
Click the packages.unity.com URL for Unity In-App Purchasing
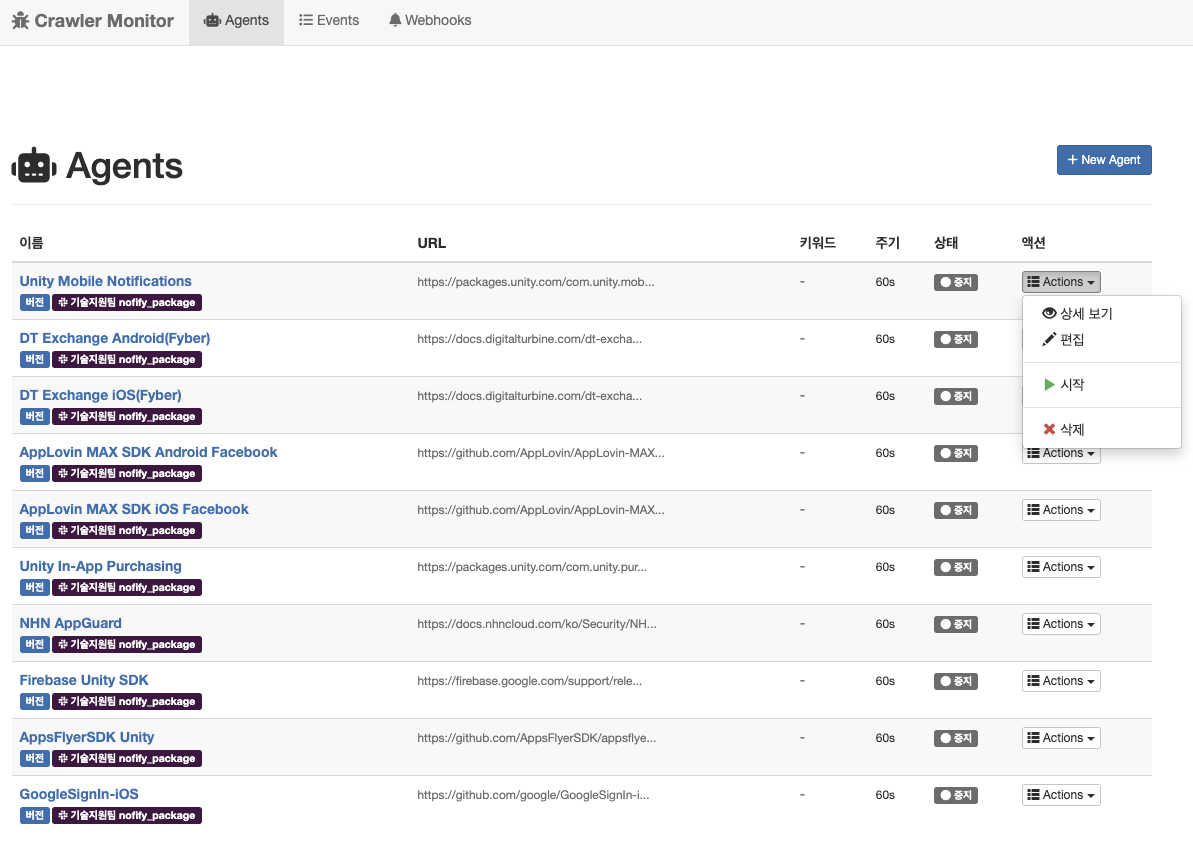532,567
